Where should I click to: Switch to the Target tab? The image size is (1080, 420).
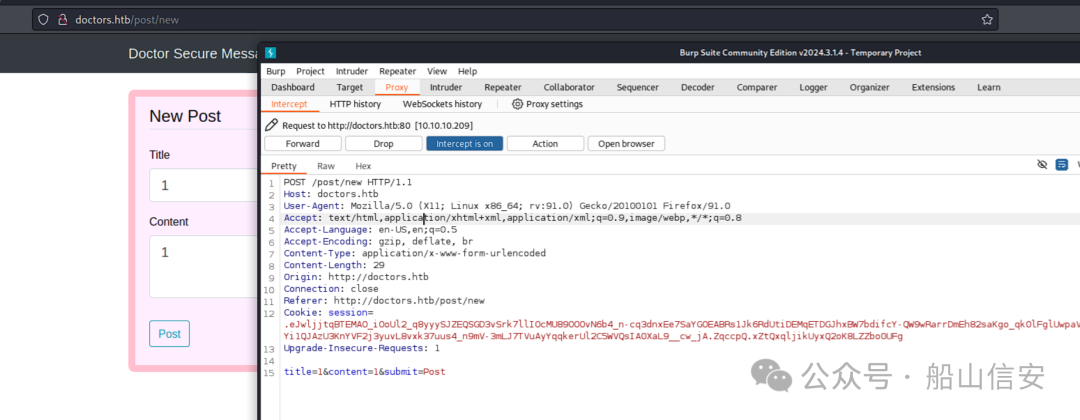pyautogui.click(x=350, y=87)
